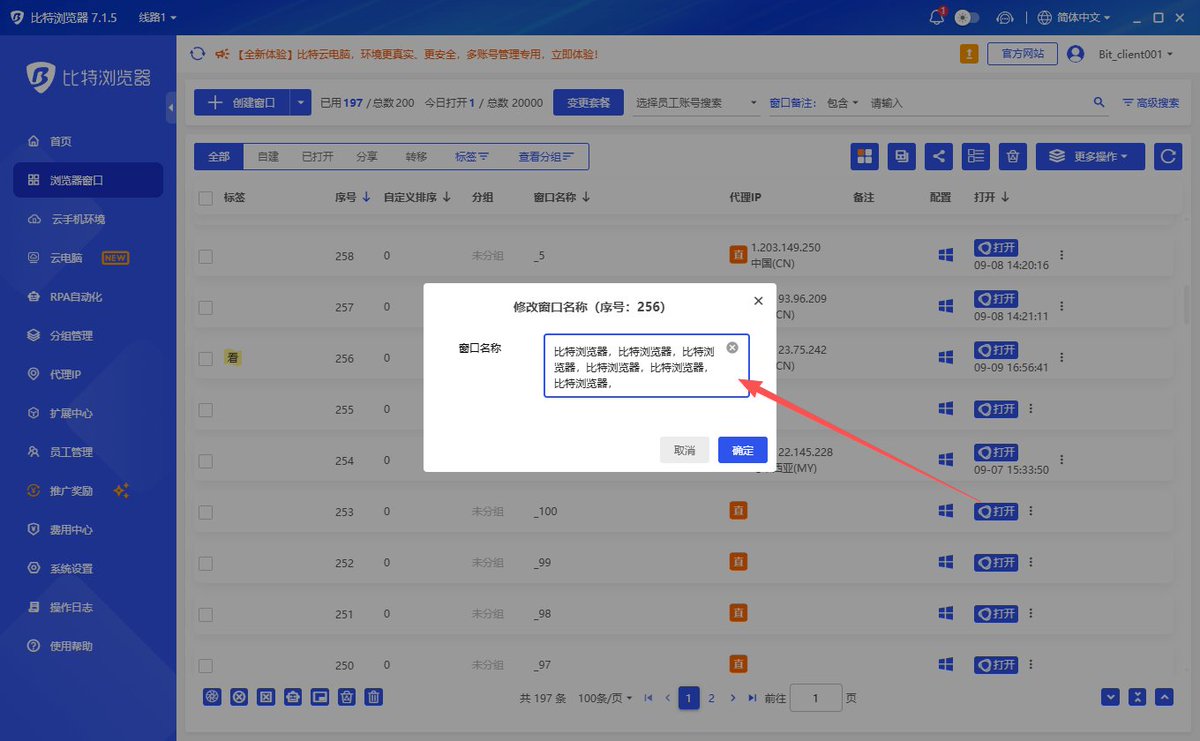The width and height of the screenshot is (1200, 741).
Task: Click 确定 to confirm the rename
Action: [x=743, y=450]
